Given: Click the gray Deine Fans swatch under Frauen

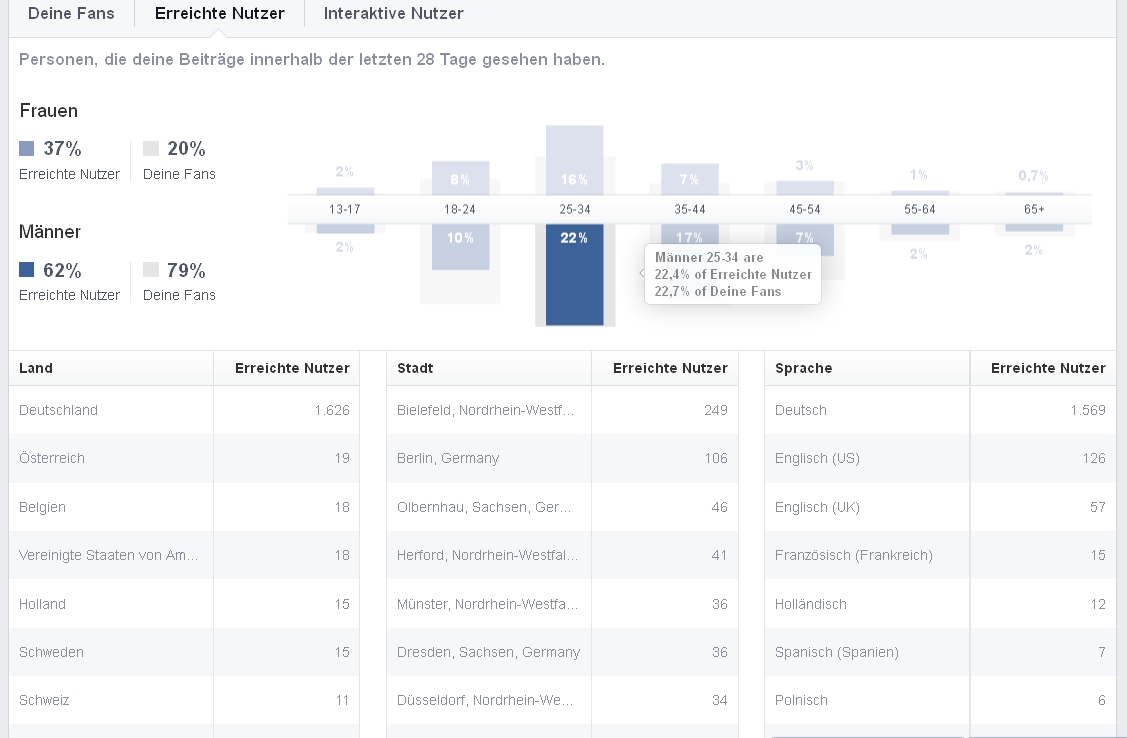Looking at the screenshot, I should (x=151, y=149).
